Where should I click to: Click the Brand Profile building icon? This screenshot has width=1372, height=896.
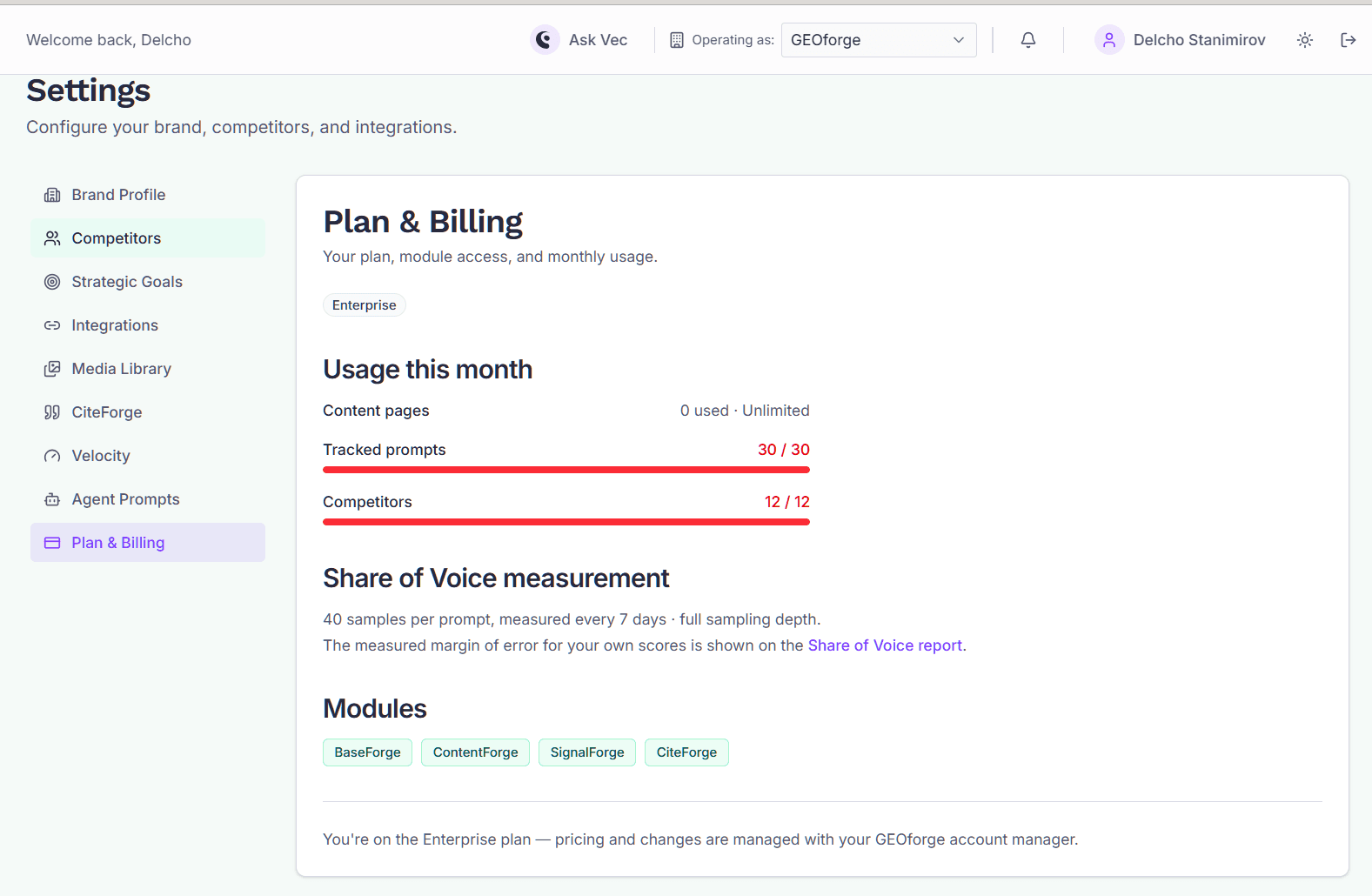pyautogui.click(x=52, y=195)
